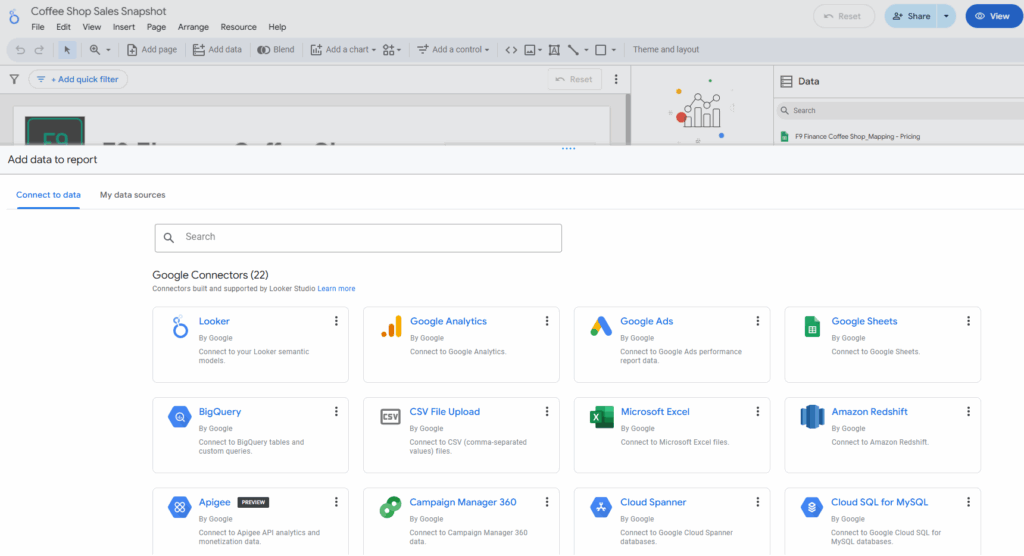Screen dimensions: 1024x556
Task: Open the Arrange menu
Action: pos(193,27)
